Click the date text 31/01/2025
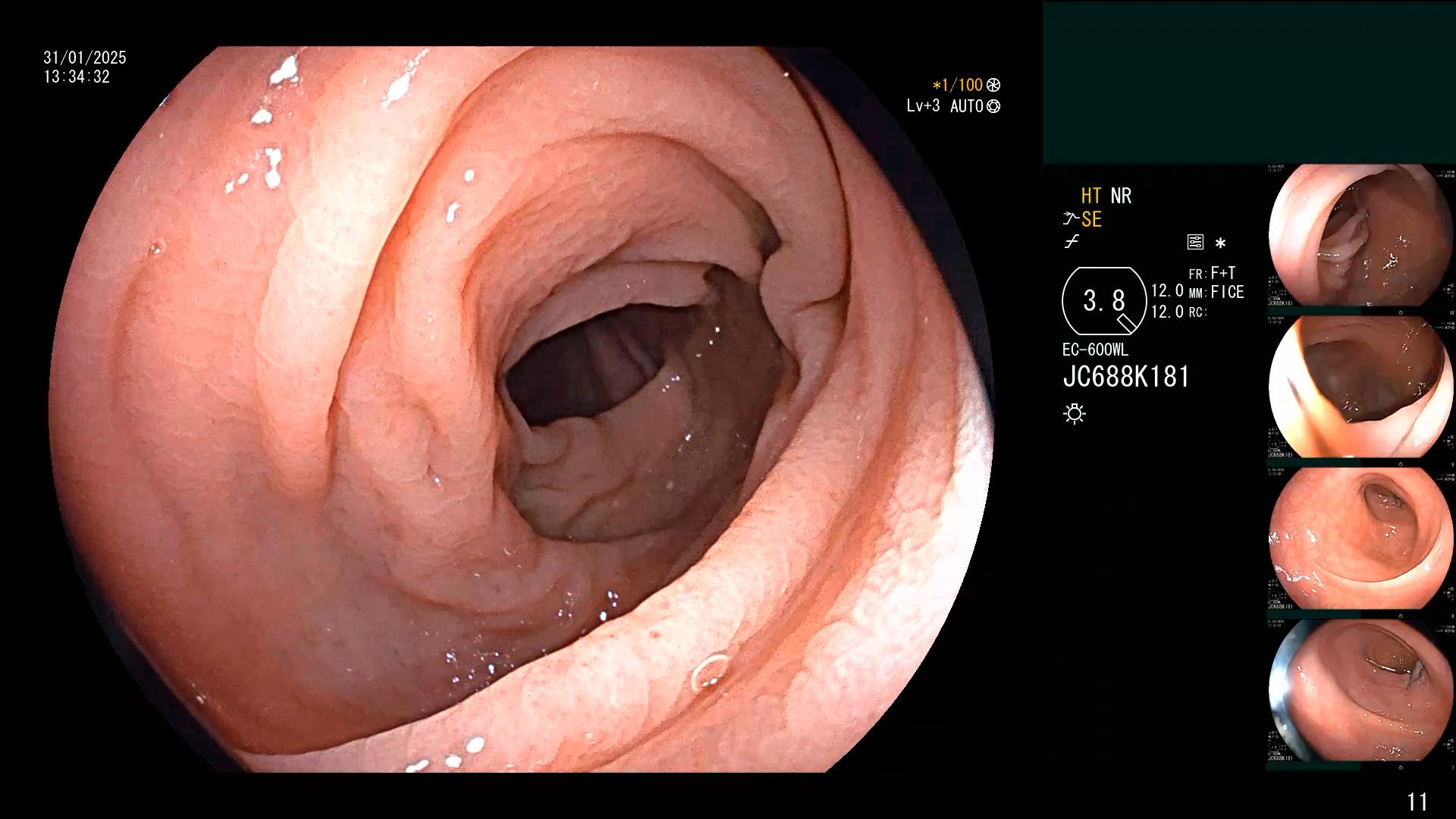 point(85,58)
